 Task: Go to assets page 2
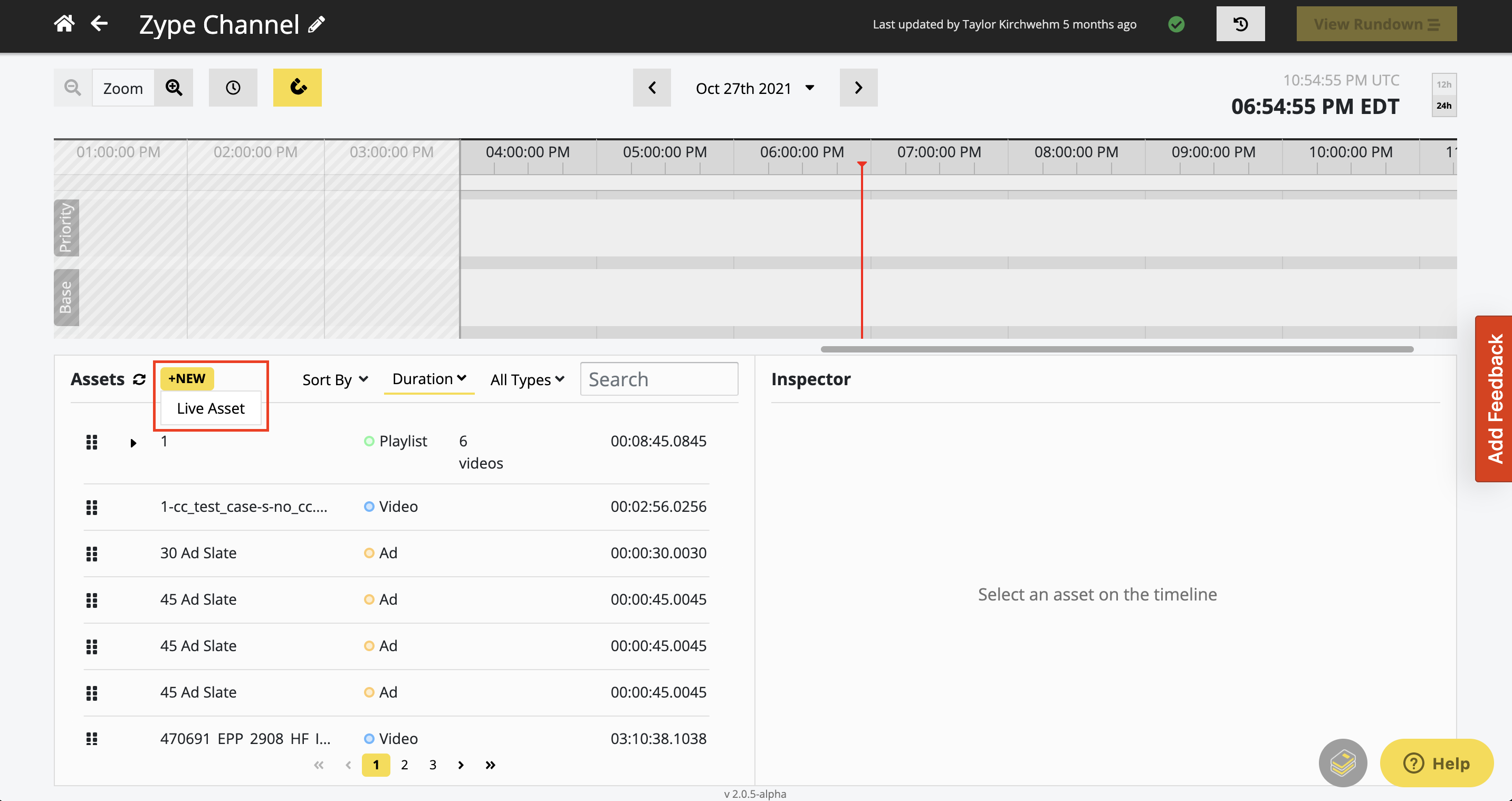click(x=405, y=765)
